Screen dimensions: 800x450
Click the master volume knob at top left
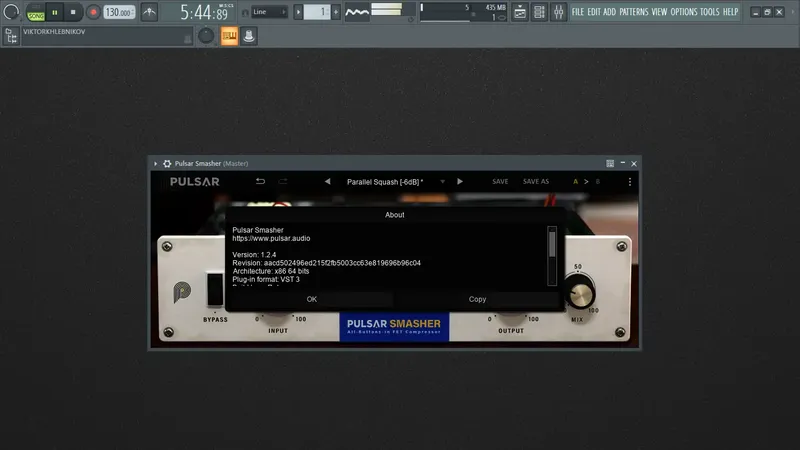(x=11, y=12)
